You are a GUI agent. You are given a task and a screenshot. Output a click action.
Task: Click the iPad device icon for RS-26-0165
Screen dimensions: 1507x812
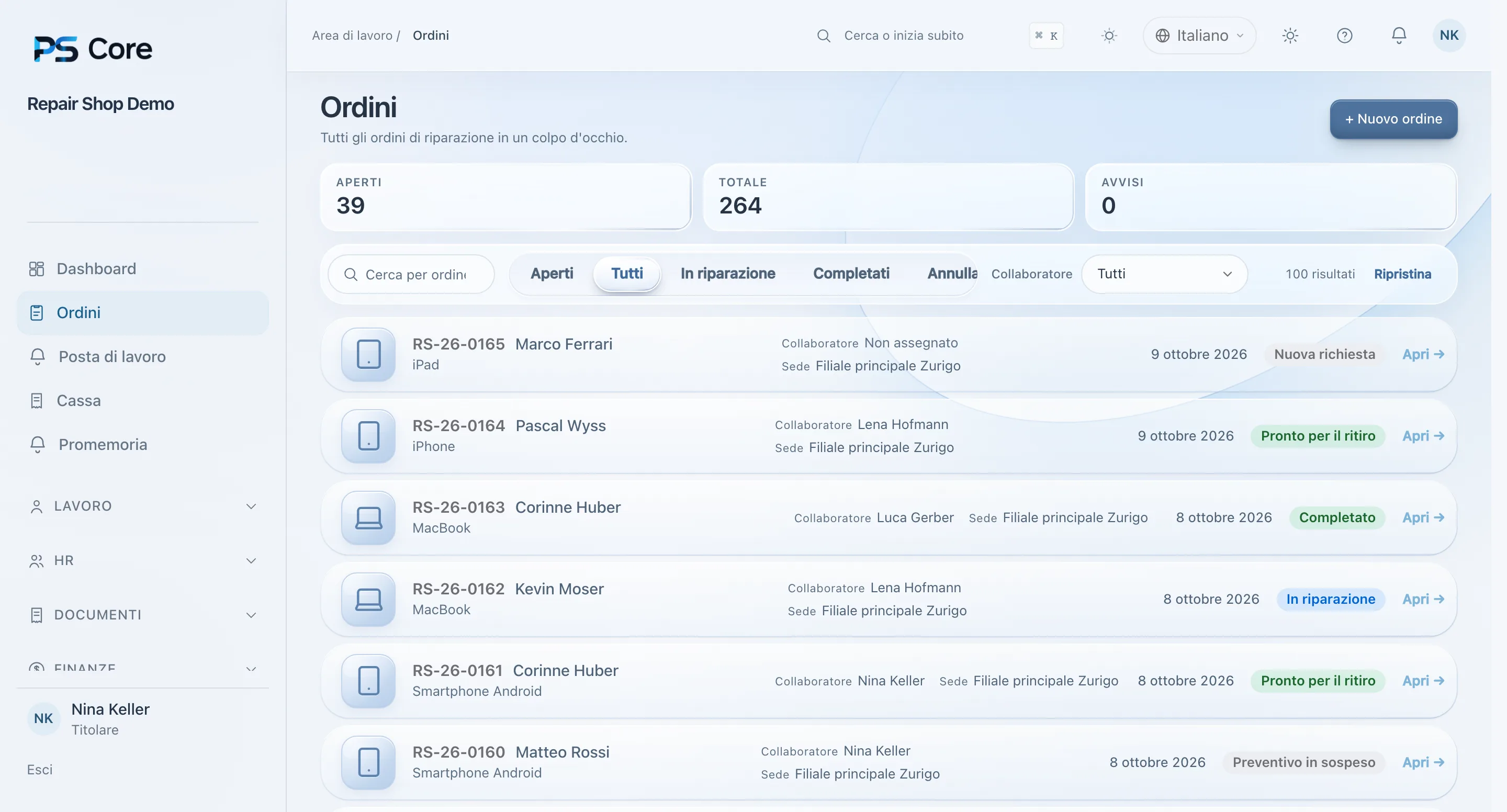tap(368, 354)
